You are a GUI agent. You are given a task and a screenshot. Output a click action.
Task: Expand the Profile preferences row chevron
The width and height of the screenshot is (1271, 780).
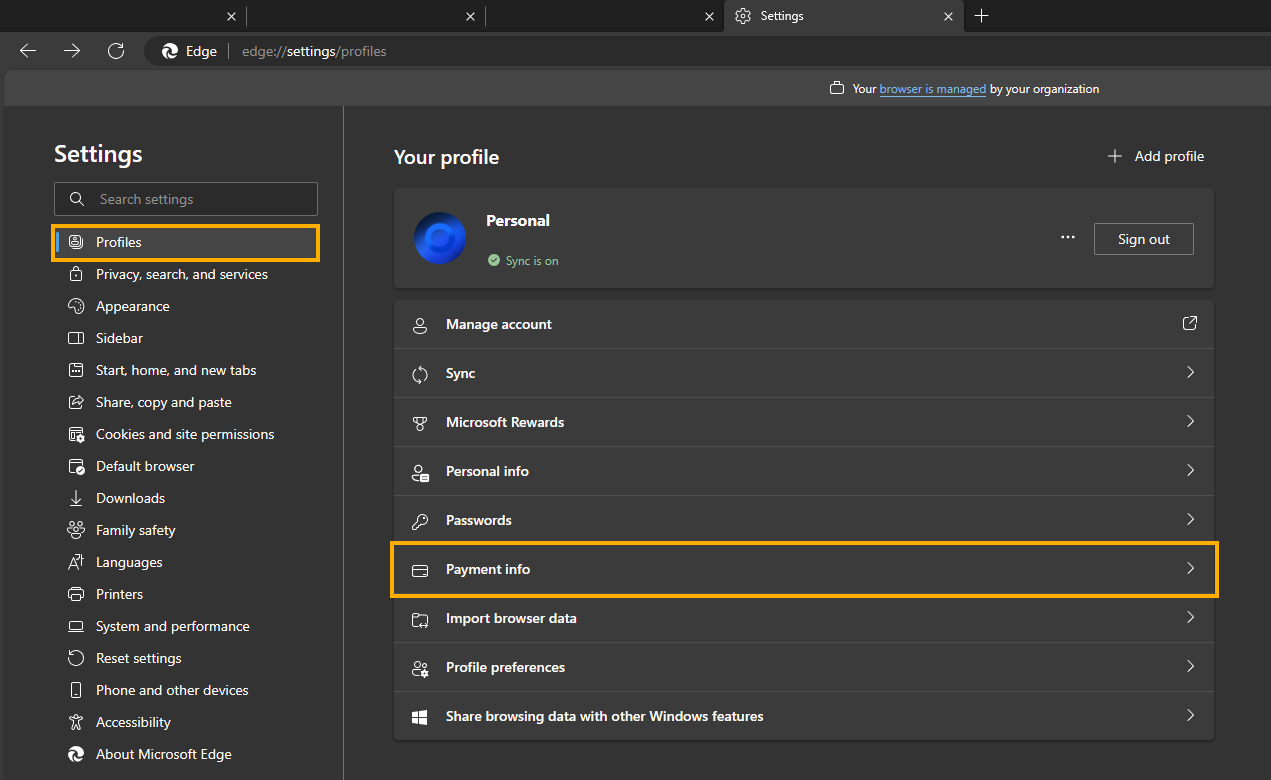point(1190,666)
